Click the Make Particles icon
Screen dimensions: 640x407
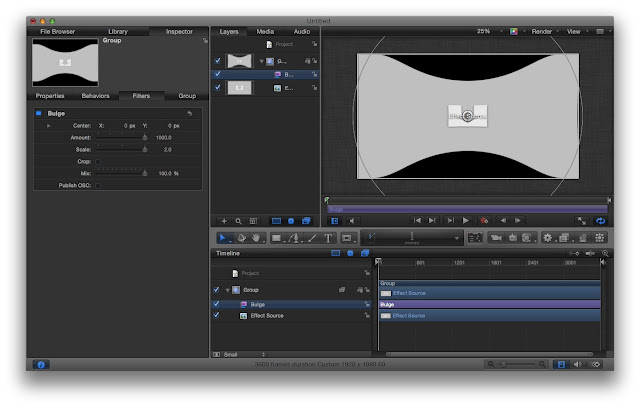583,238
